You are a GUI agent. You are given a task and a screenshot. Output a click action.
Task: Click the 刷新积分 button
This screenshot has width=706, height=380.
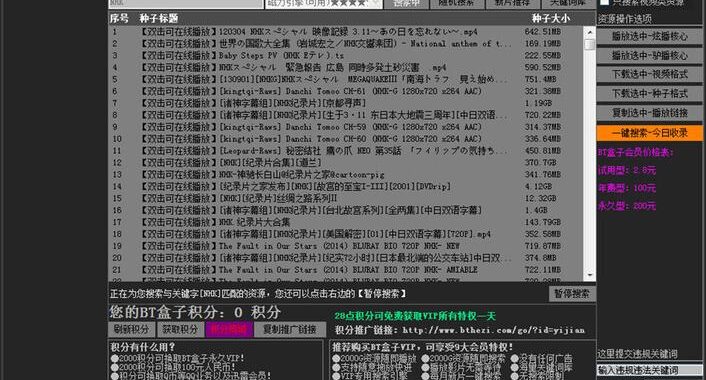coord(131,330)
